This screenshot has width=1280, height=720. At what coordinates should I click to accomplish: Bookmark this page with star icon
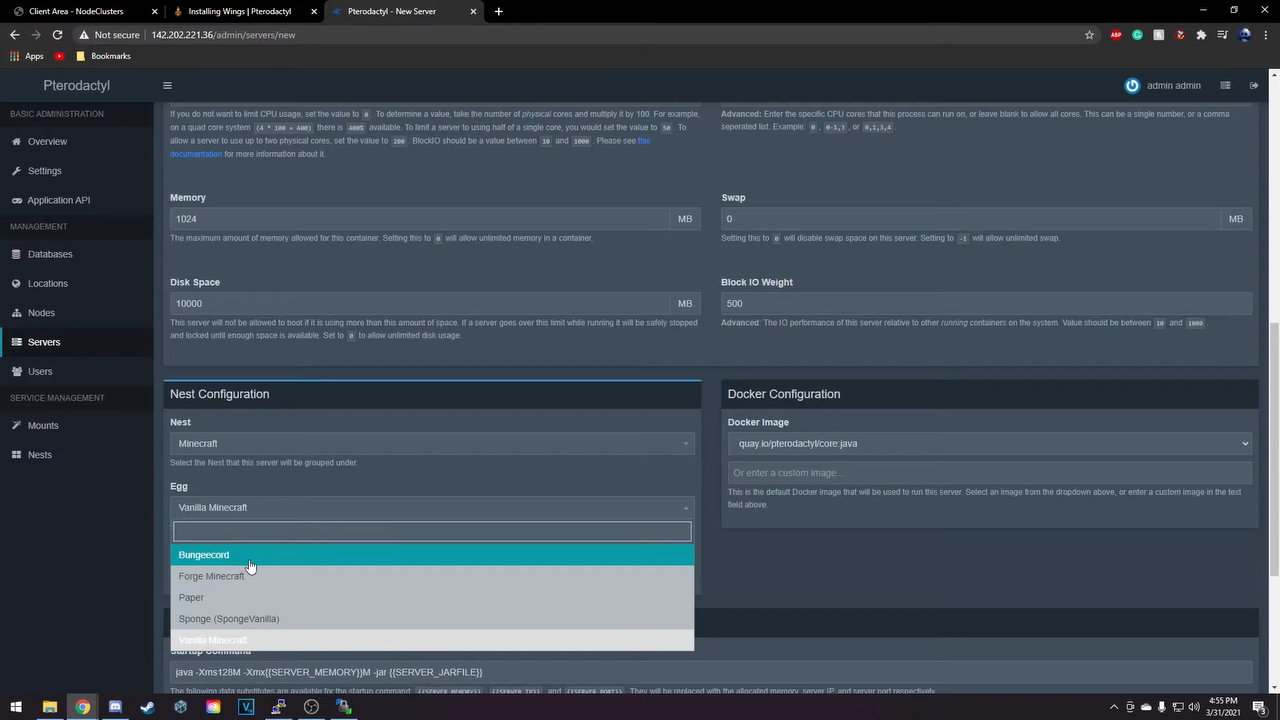coord(1089,35)
